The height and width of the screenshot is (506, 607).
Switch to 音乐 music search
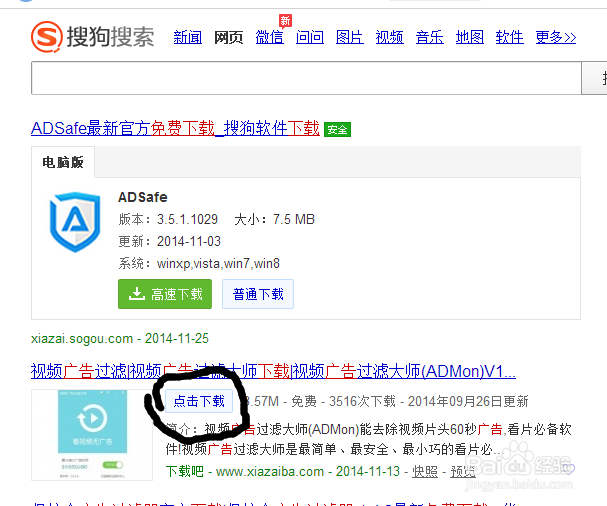(430, 38)
